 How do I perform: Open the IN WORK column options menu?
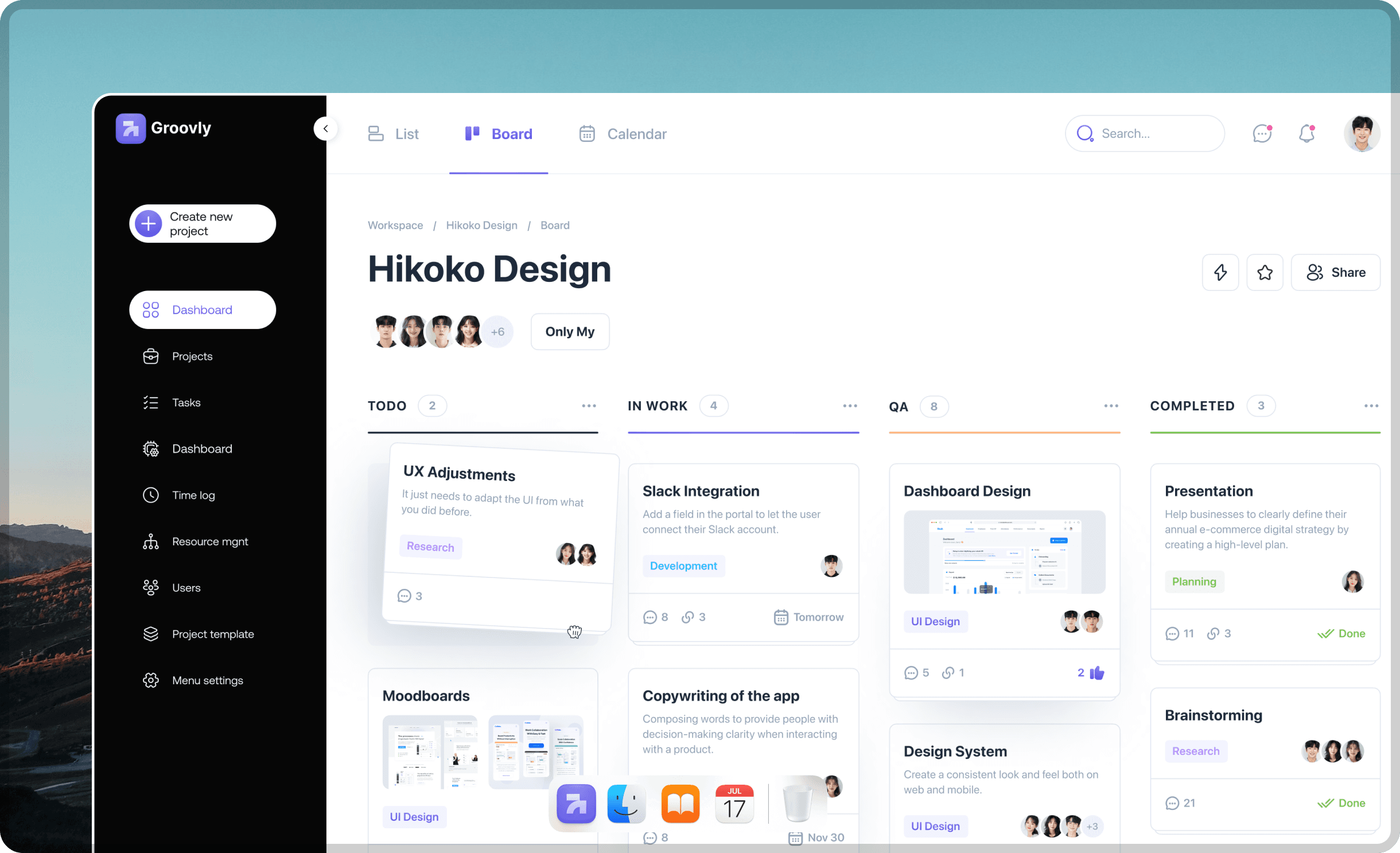850,406
